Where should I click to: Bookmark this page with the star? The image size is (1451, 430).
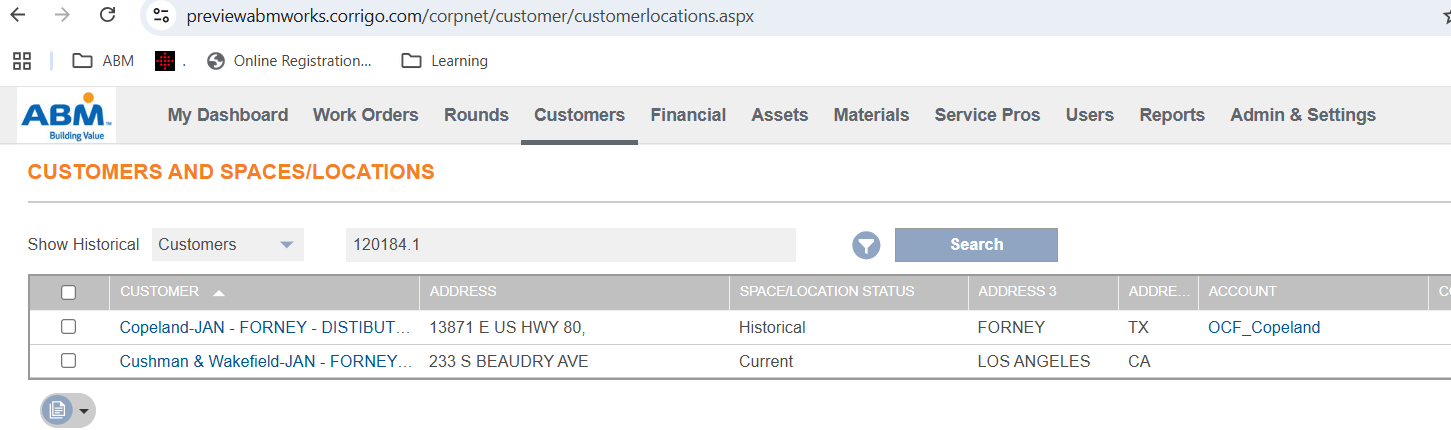(x=1446, y=17)
